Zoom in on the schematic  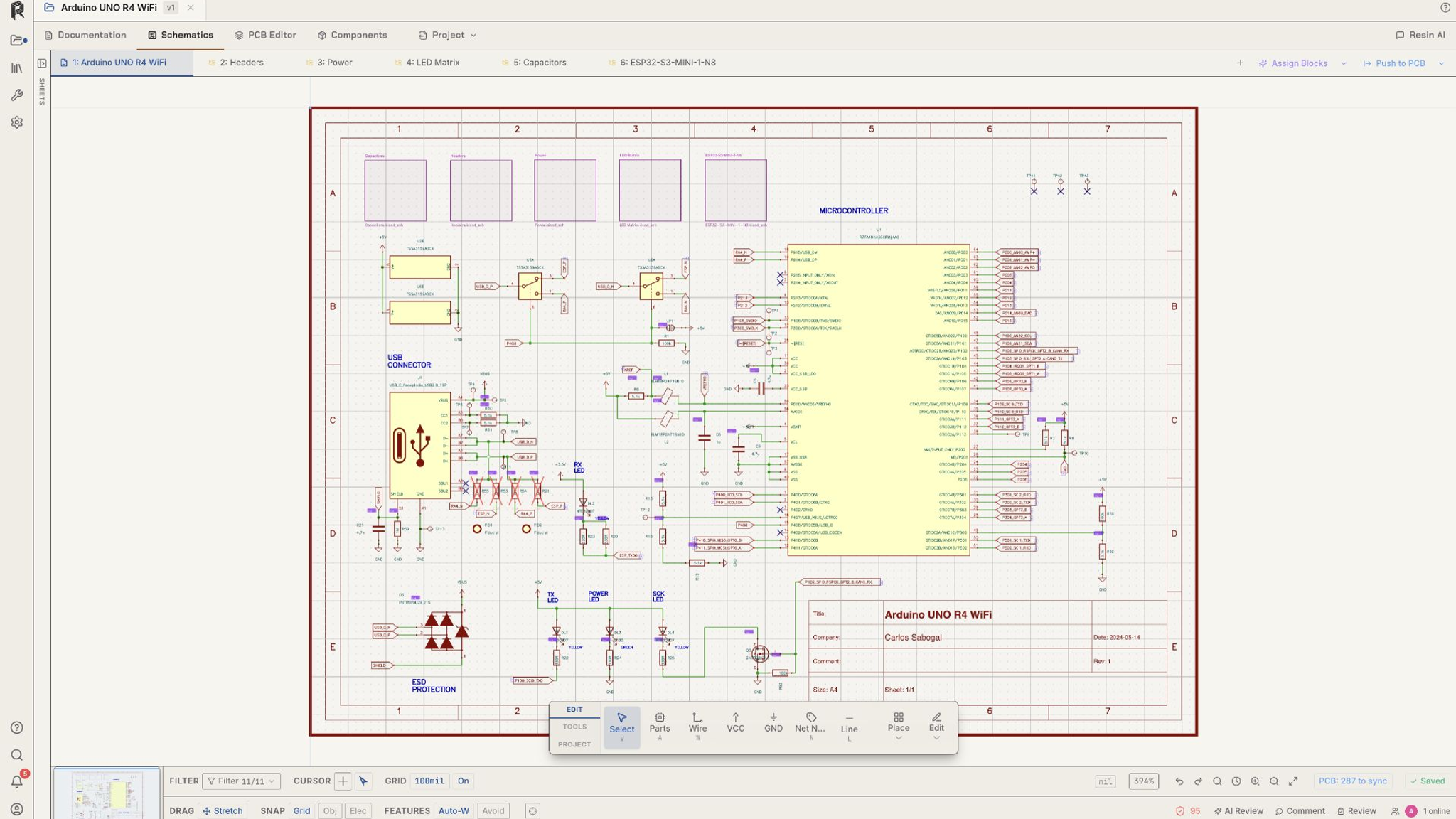pyautogui.click(x=1255, y=781)
